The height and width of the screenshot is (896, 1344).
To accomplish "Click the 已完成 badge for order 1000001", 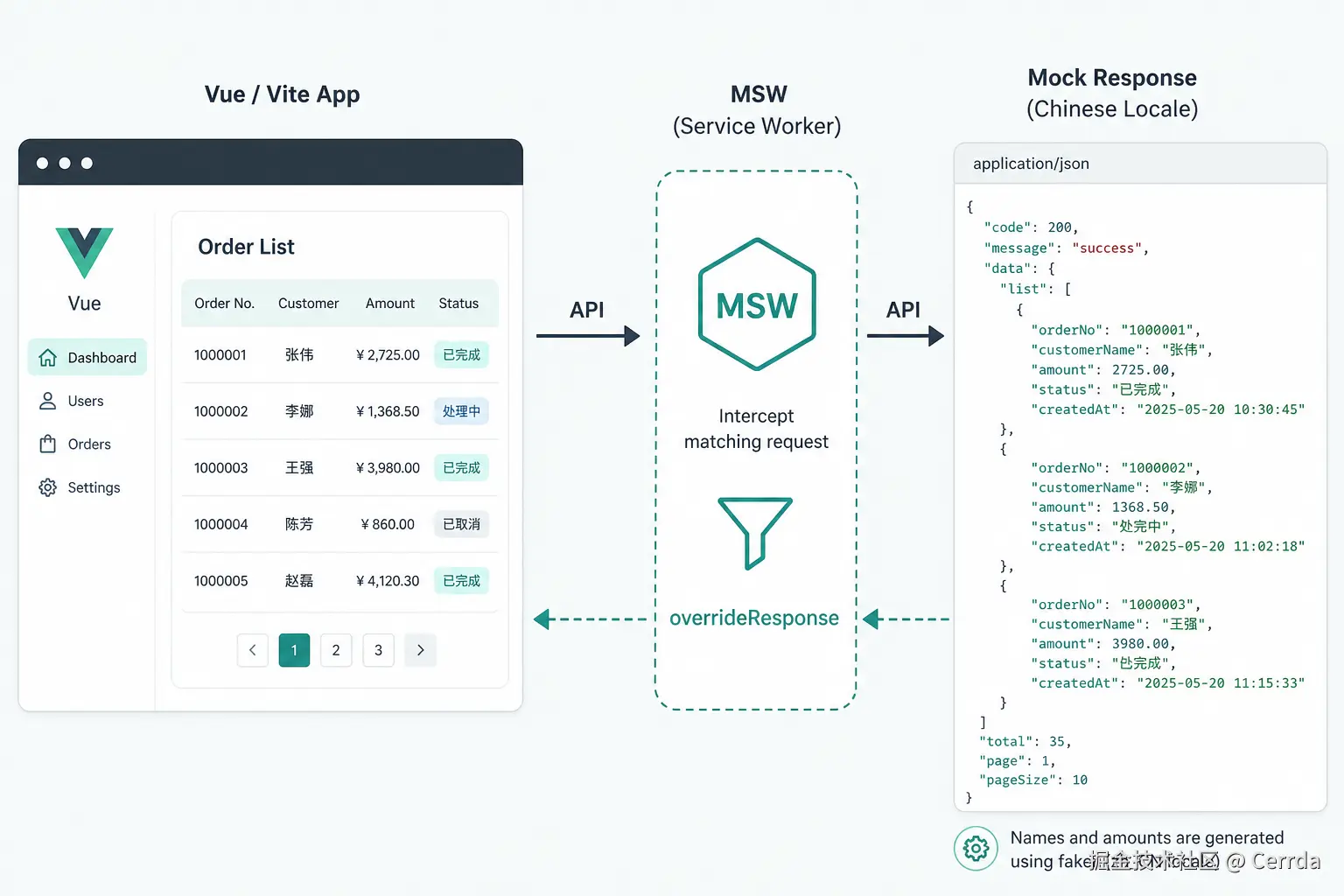I will coord(461,355).
